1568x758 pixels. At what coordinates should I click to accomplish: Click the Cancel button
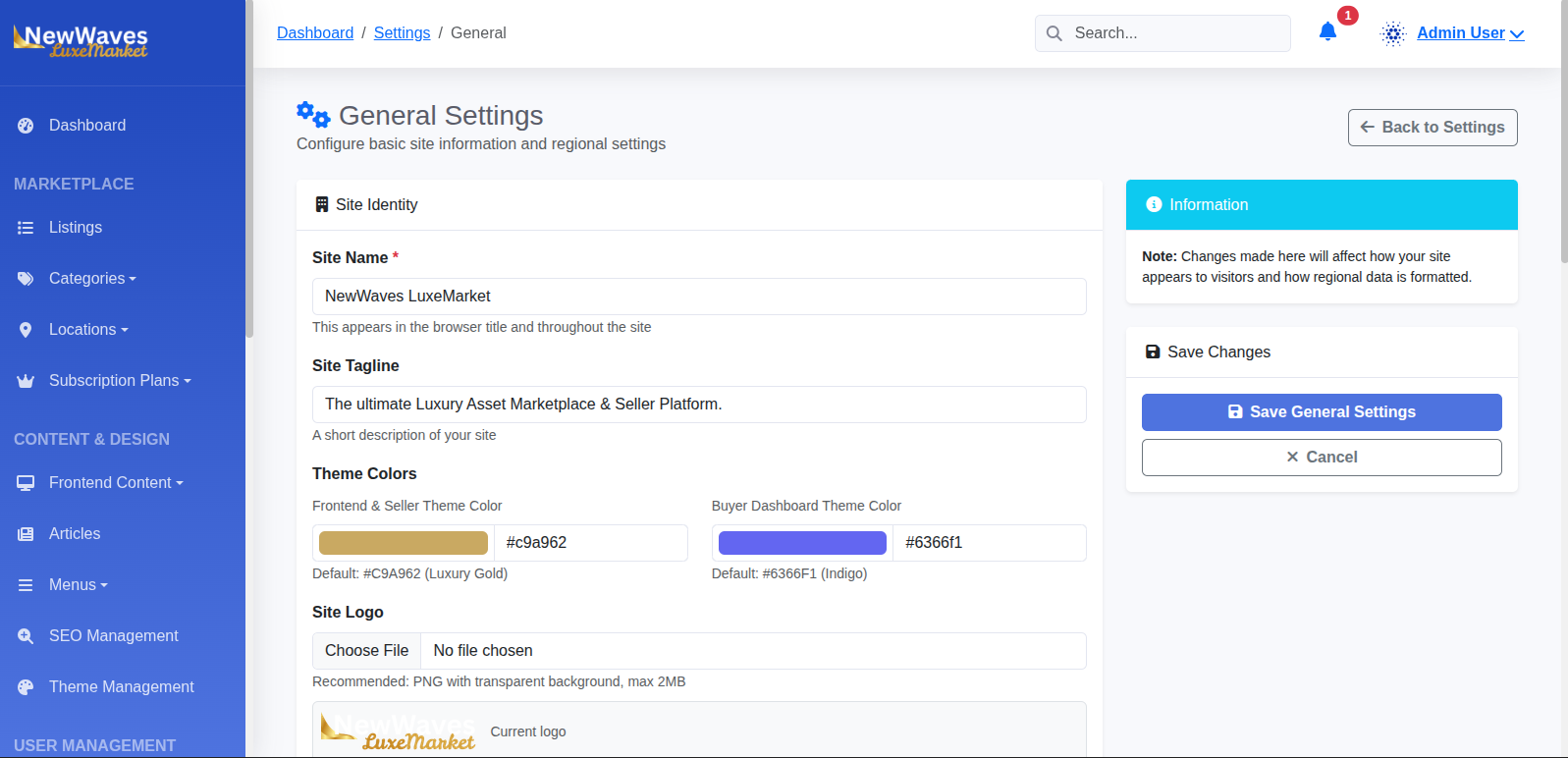pyautogui.click(x=1322, y=458)
